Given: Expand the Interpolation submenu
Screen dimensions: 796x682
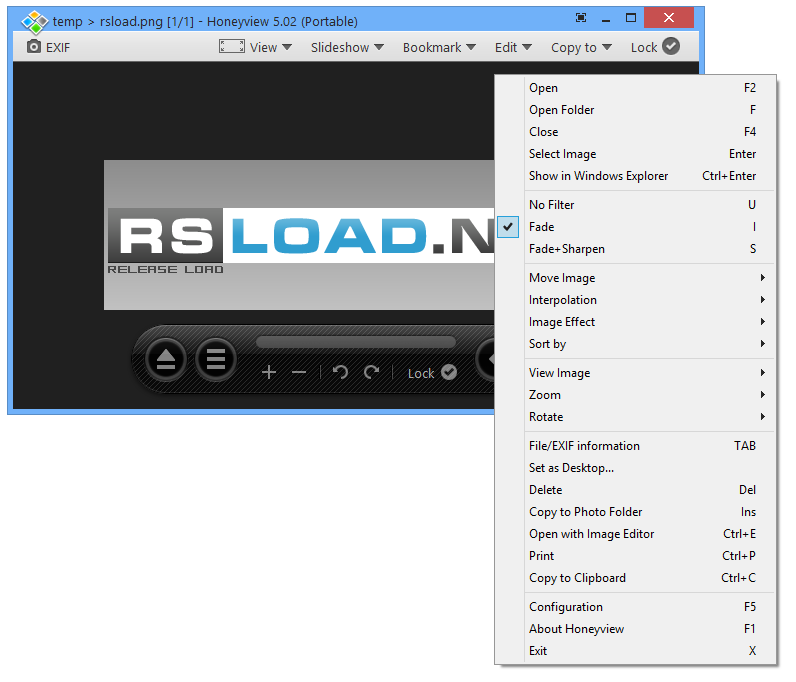Looking at the screenshot, I should 636,300.
